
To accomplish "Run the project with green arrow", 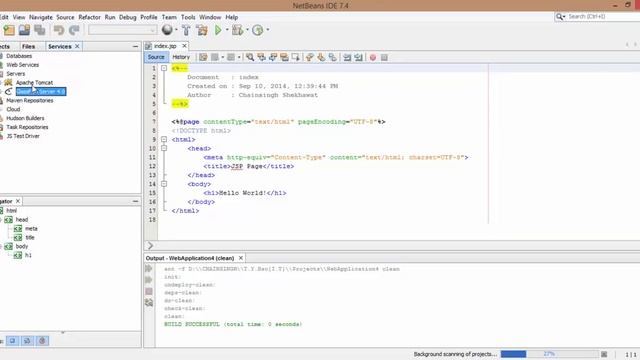I will coord(218,30).
